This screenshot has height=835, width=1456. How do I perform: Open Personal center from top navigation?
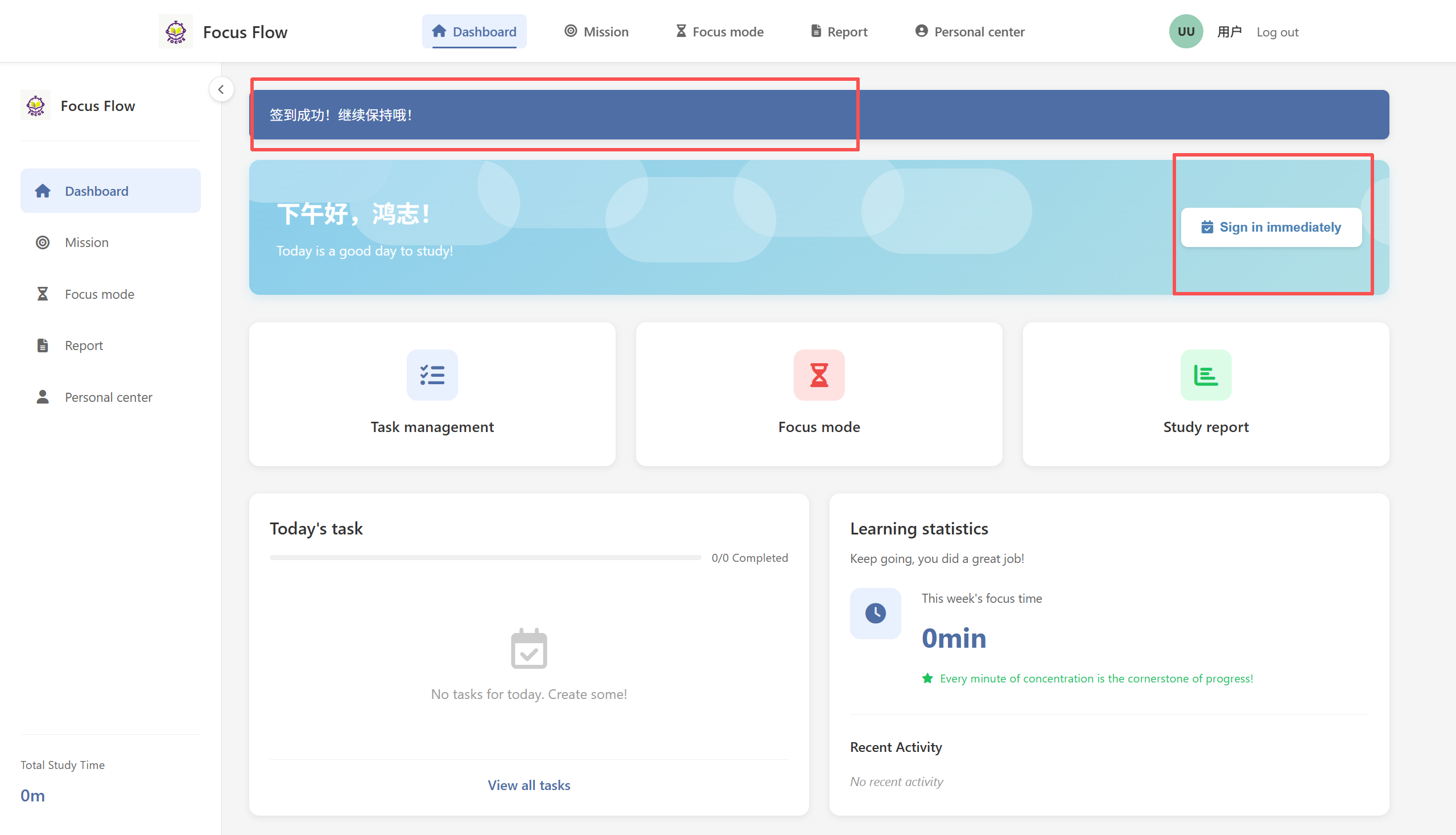pos(970,31)
